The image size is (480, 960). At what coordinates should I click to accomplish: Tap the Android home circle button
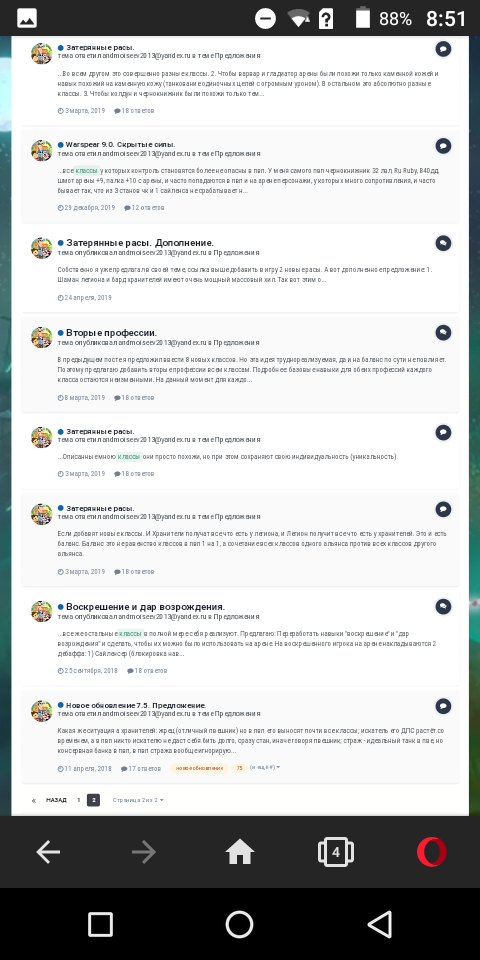click(239, 924)
